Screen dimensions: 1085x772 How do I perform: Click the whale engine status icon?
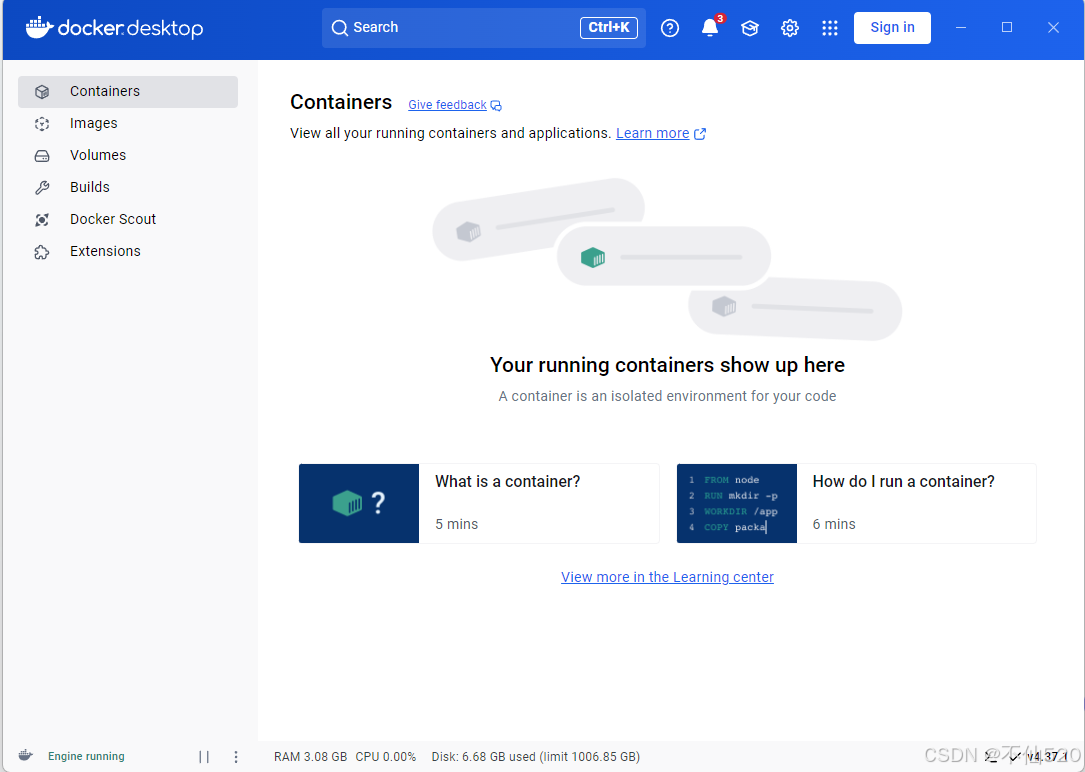point(25,756)
